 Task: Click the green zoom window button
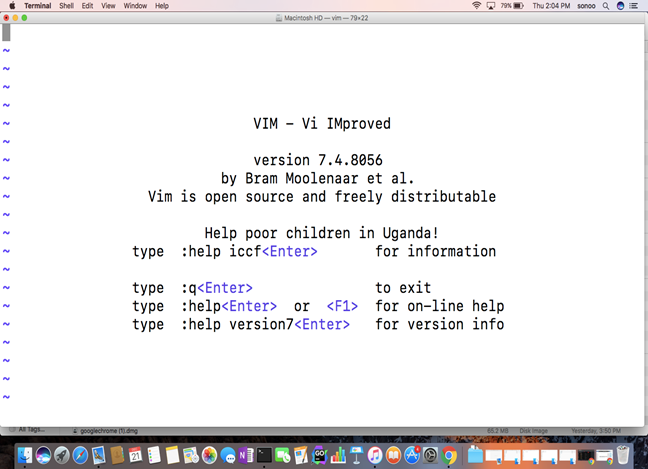click(x=24, y=18)
